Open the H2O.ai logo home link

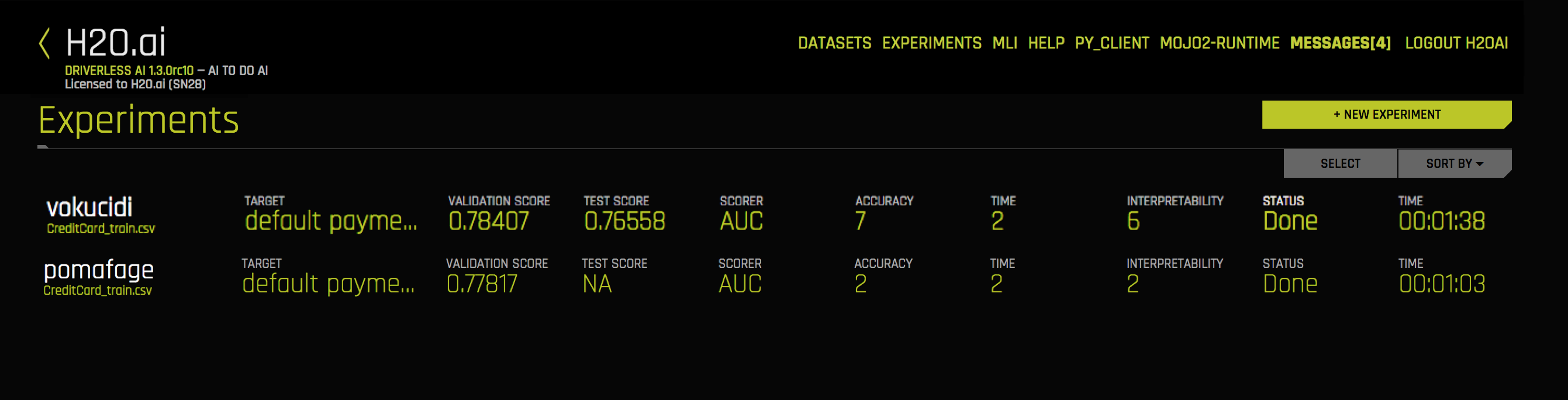click(116, 43)
